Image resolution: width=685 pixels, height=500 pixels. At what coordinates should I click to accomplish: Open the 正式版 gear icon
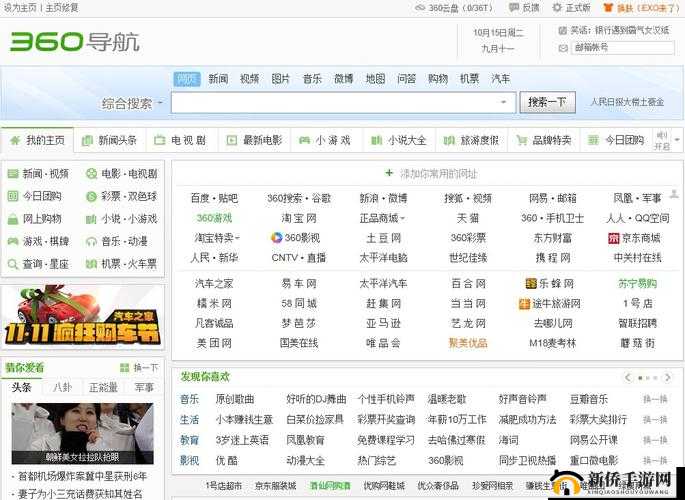tap(557, 7)
